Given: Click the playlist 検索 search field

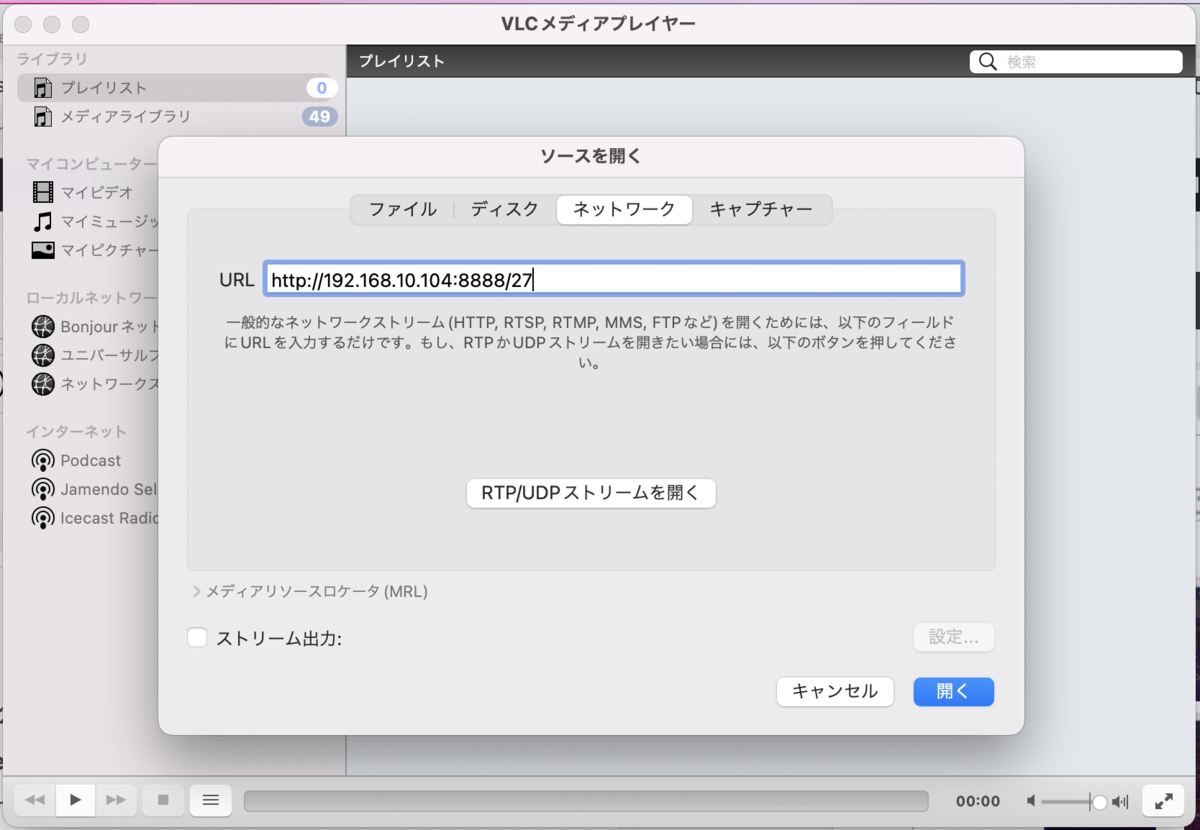Looking at the screenshot, I should 1076,62.
